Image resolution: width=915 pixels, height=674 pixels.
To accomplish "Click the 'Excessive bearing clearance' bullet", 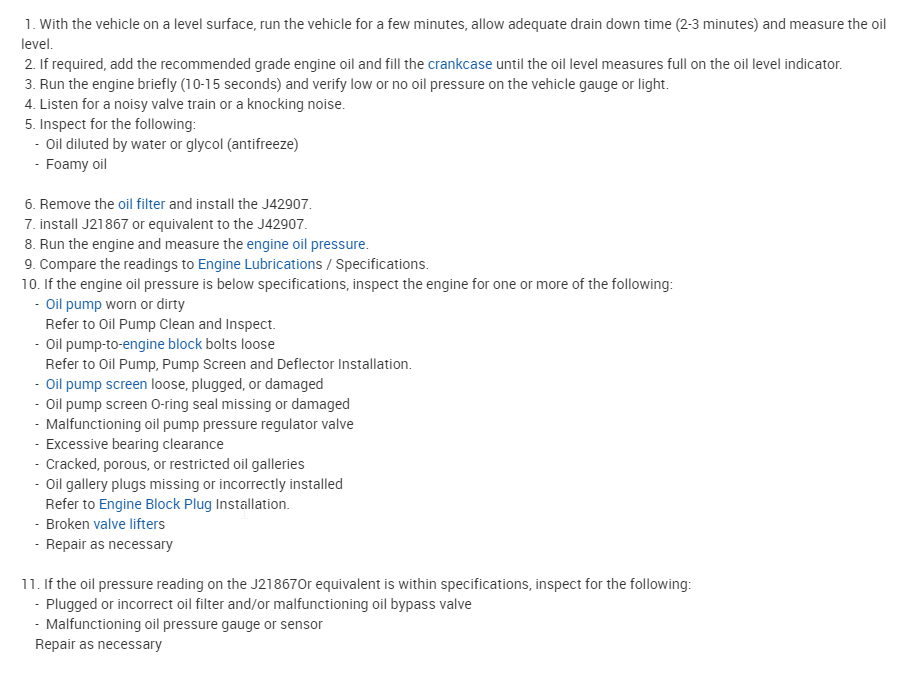I will click(135, 444).
